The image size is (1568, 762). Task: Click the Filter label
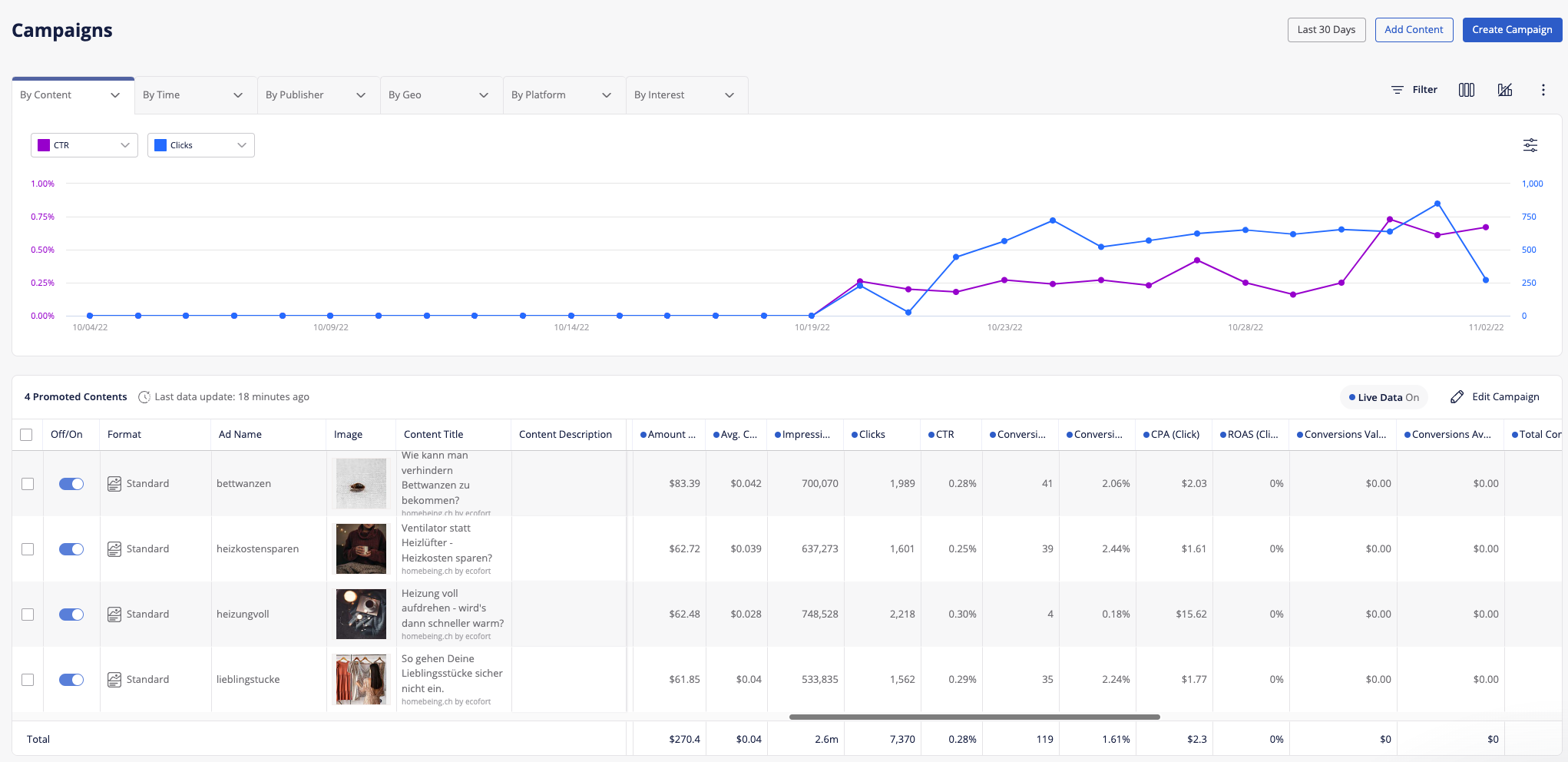tap(1424, 90)
